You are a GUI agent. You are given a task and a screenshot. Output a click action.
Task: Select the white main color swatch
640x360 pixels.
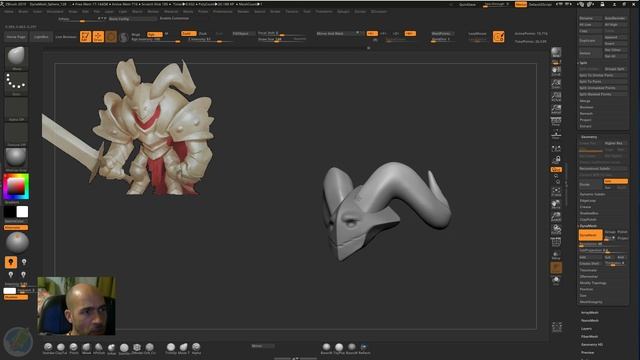coord(22,212)
